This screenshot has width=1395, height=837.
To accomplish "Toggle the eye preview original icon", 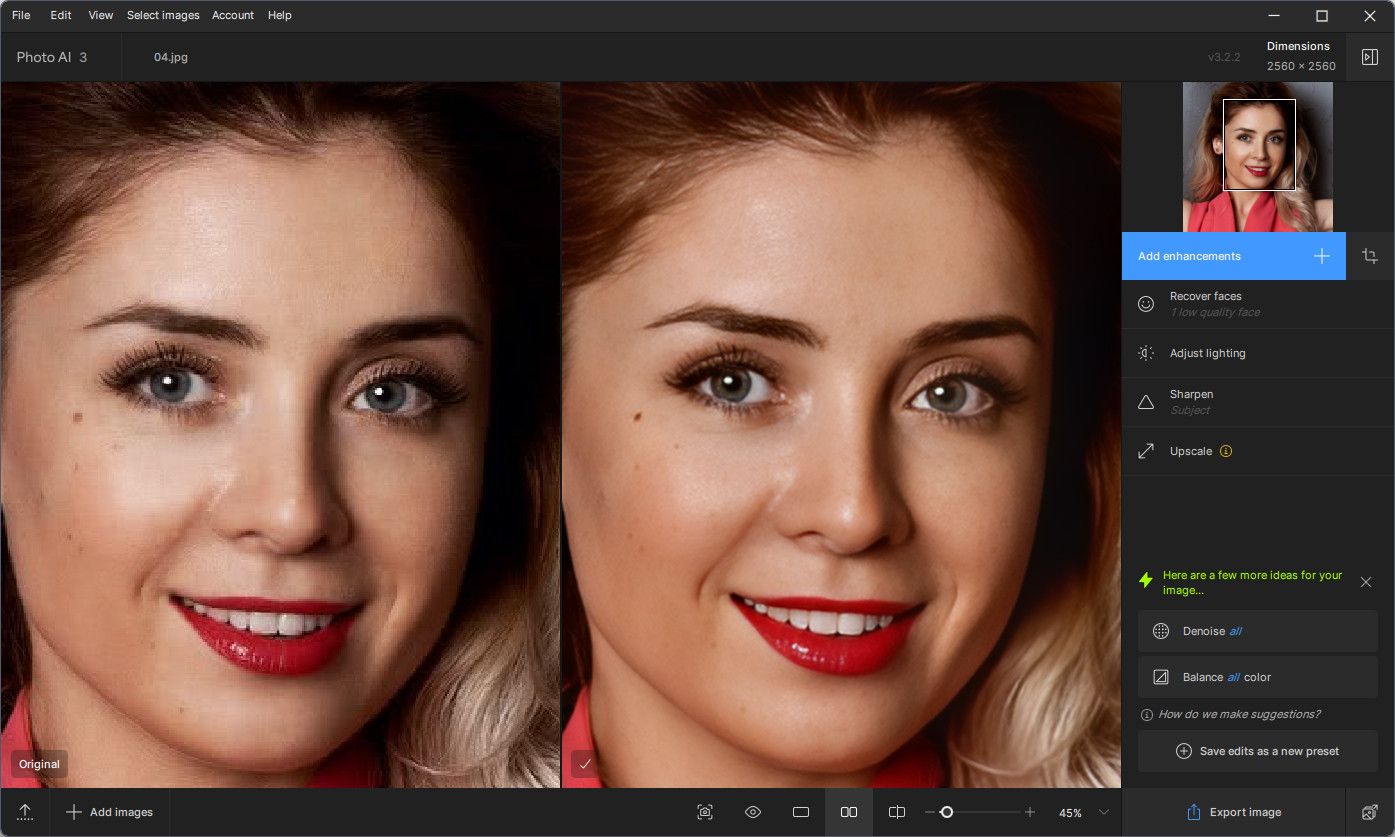I will pyautogui.click(x=753, y=812).
